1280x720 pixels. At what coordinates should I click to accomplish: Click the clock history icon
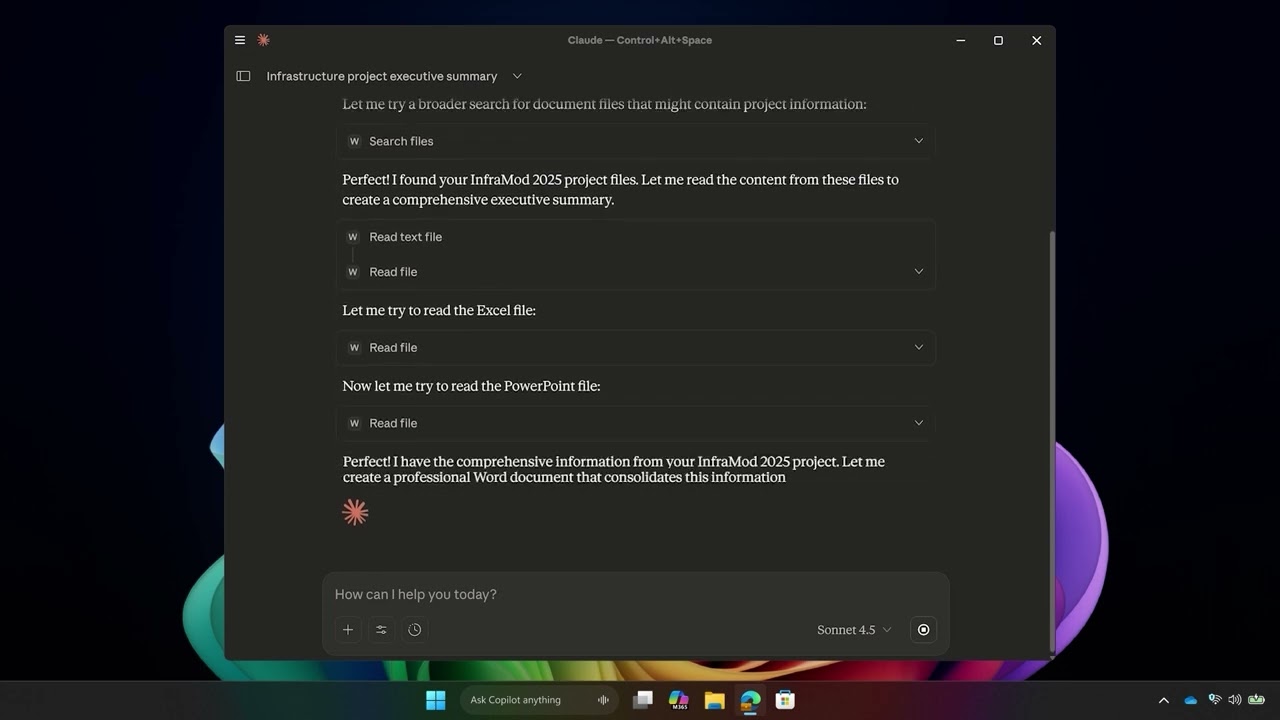415,630
